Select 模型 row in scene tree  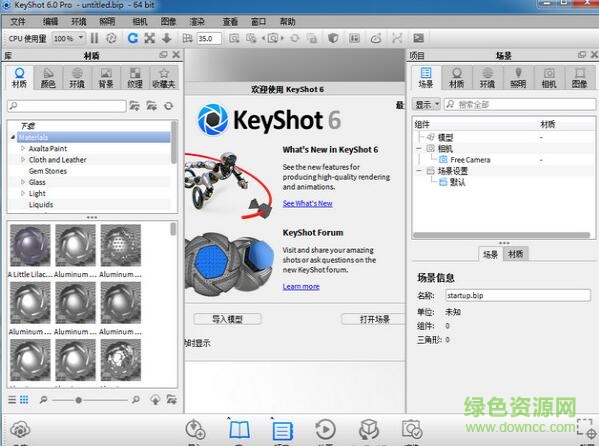tap(445, 137)
